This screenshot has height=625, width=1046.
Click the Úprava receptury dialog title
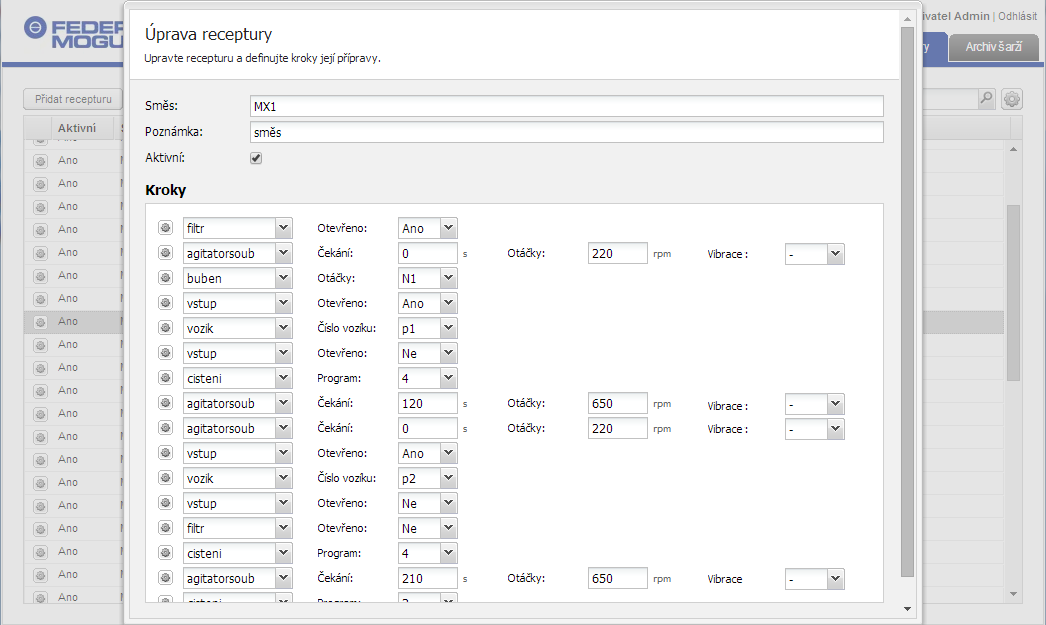click(208, 34)
